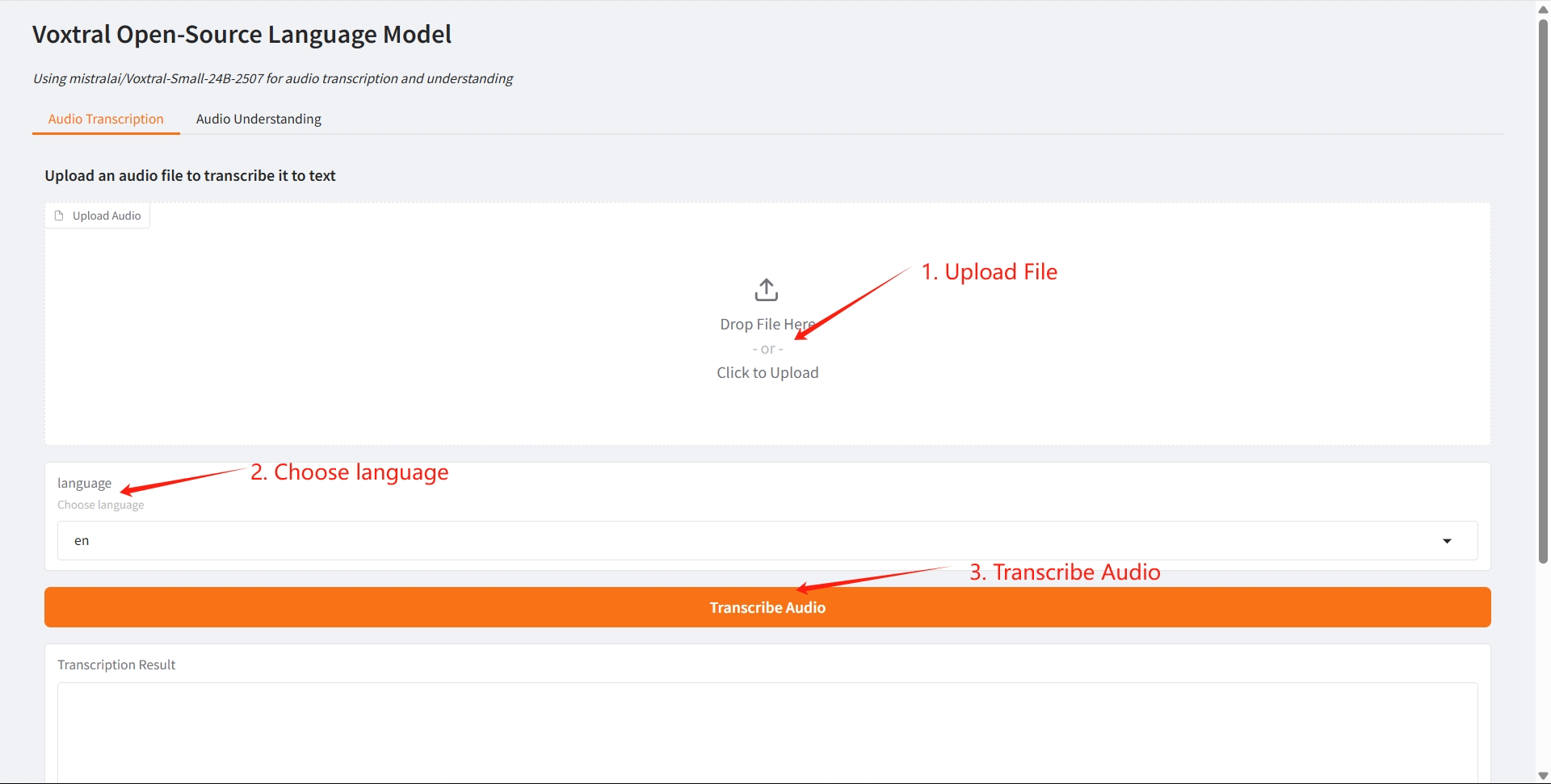Click "Upload an audio file to transcribe" heading
Viewport: 1551px width, 784px height.
(190, 176)
